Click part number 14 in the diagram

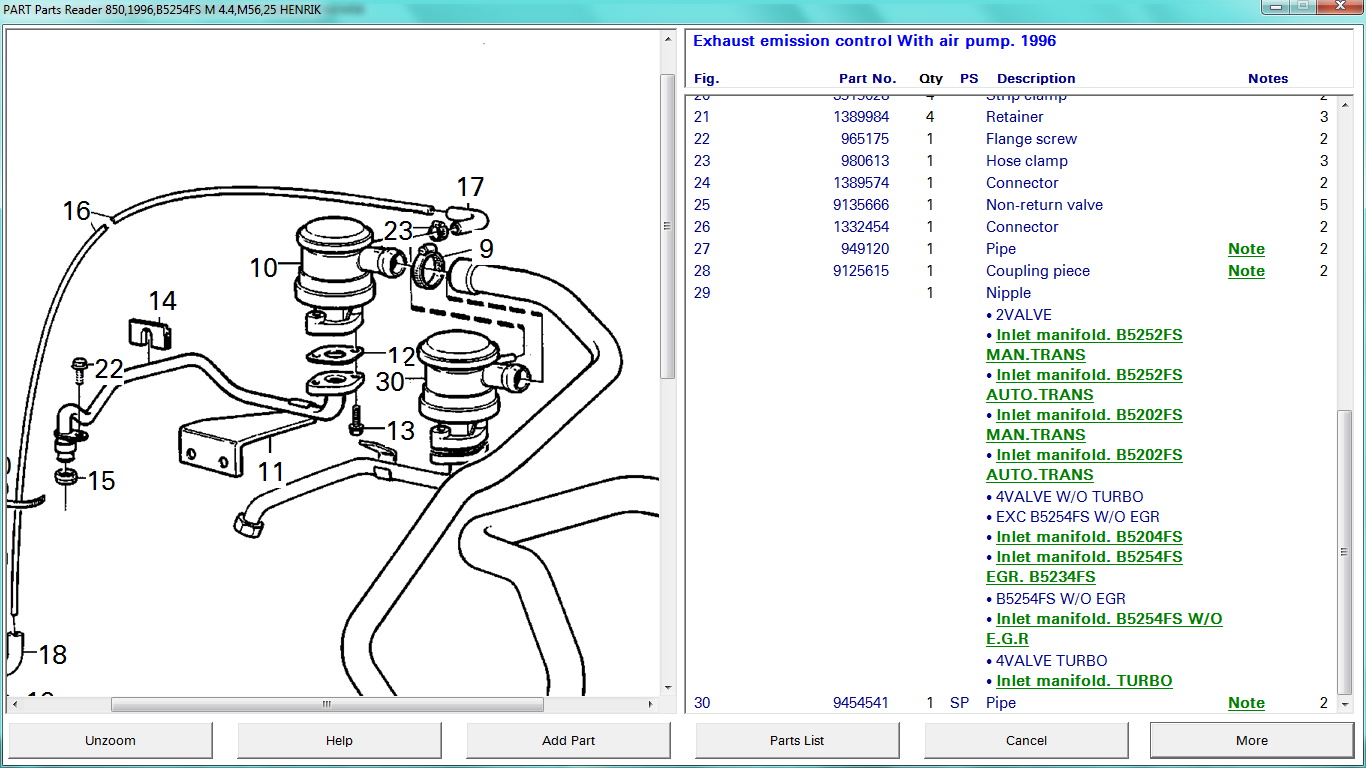162,301
